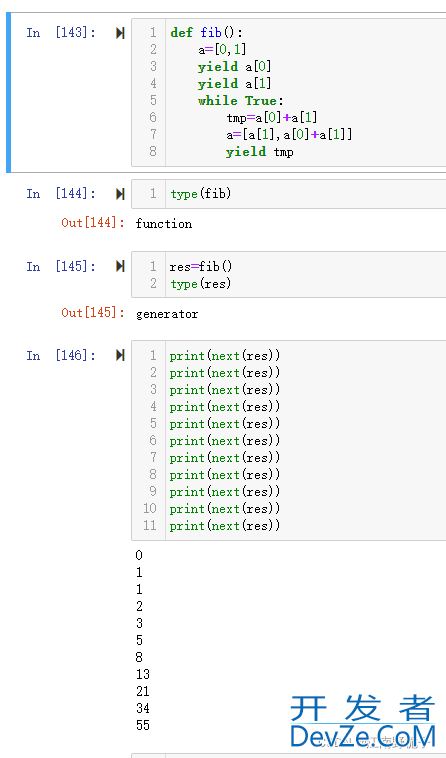Click line number 11 in cell 146 gutter
Image resolution: width=446 pixels, height=758 pixels.
(150, 525)
